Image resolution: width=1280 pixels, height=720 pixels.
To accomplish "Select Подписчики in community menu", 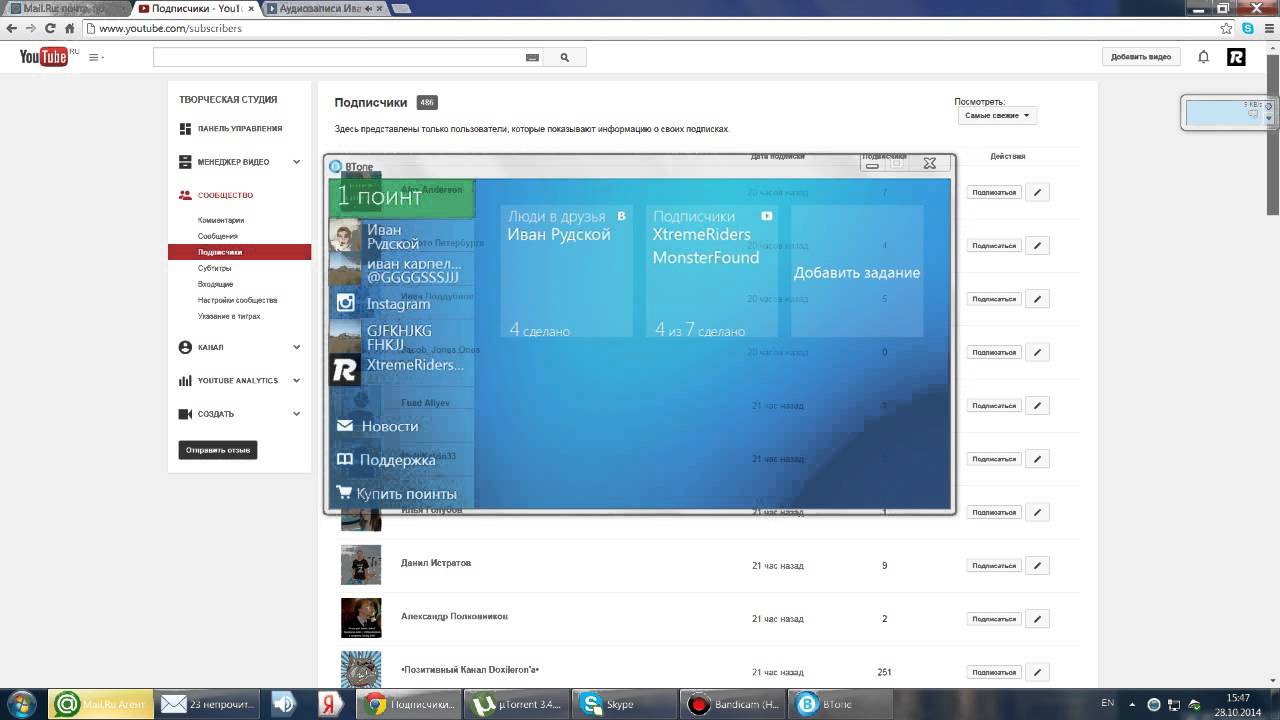I will pos(240,252).
